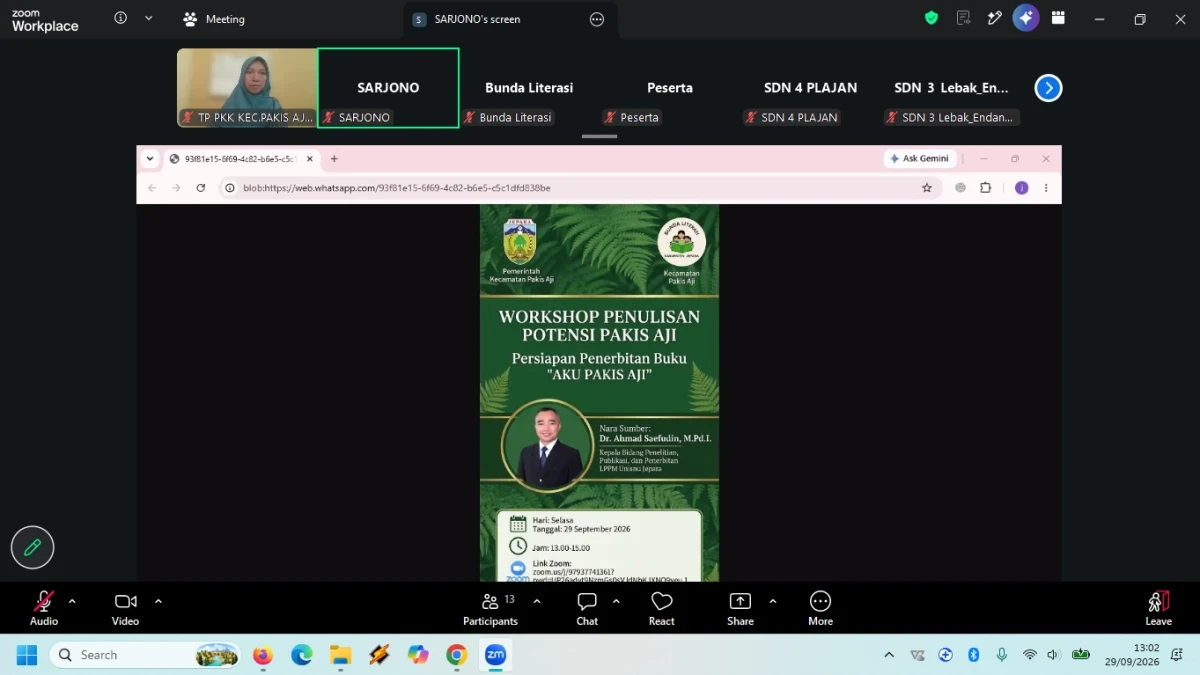Open the meeting notes icon
Screen dimensions: 1200x675
[963, 18]
